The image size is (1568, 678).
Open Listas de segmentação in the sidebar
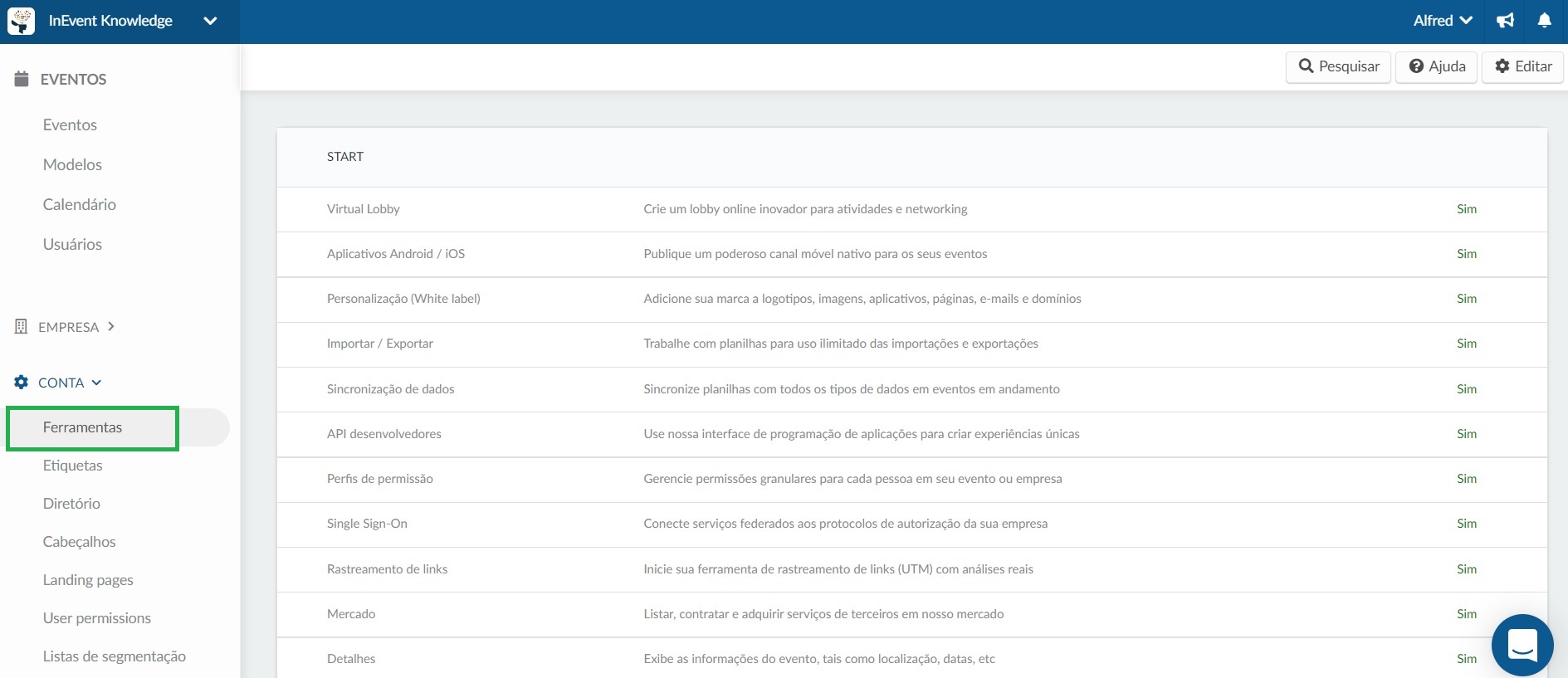[115, 656]
